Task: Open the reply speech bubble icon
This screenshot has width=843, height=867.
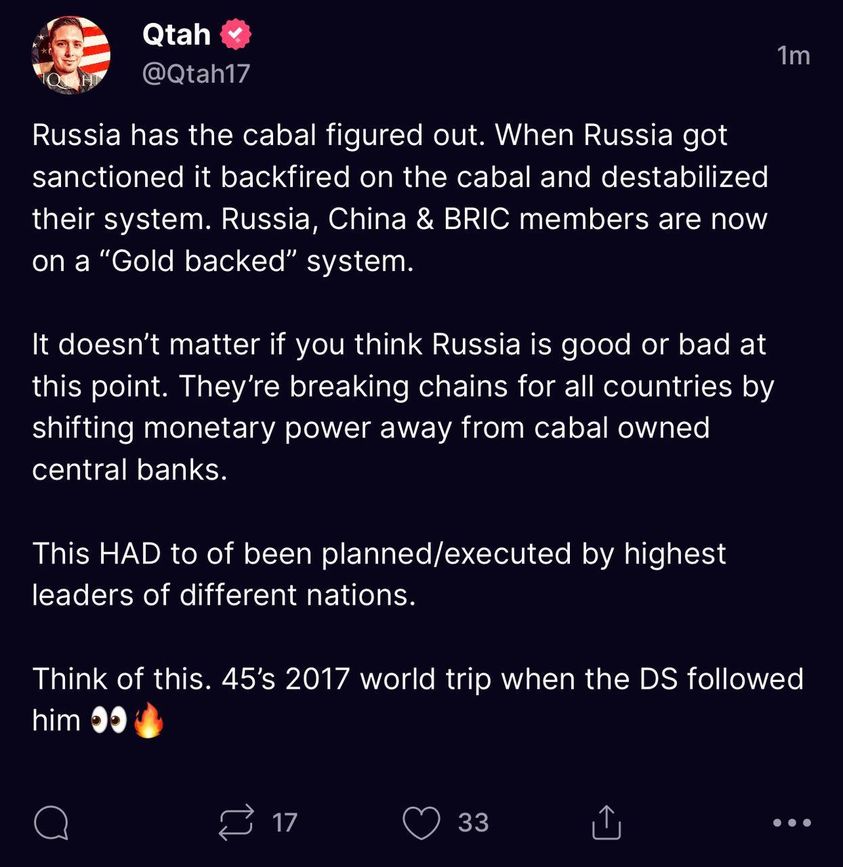Action: (51, 823)
